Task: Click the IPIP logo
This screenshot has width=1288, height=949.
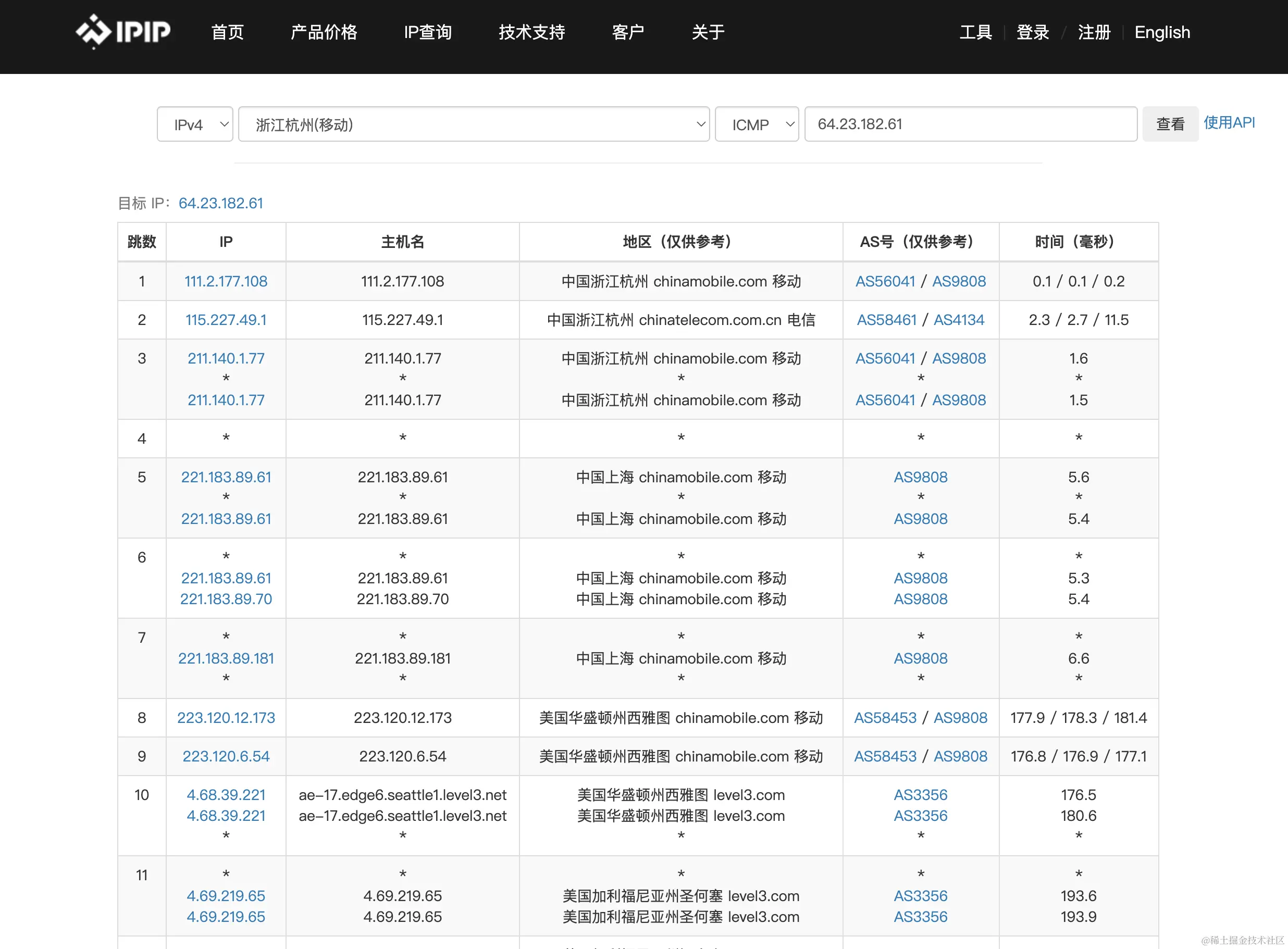Action: [x=123, y=32]
